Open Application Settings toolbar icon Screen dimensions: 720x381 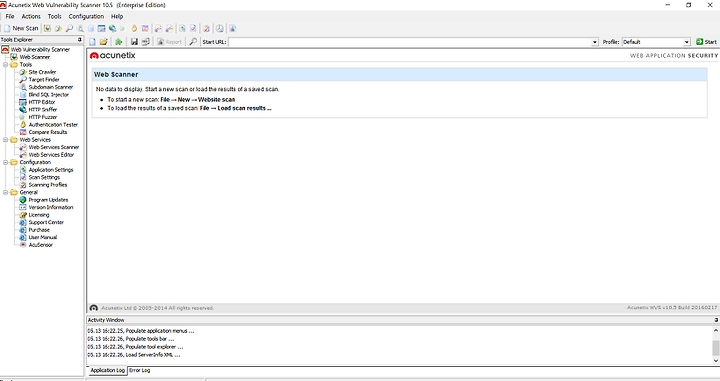182,28
